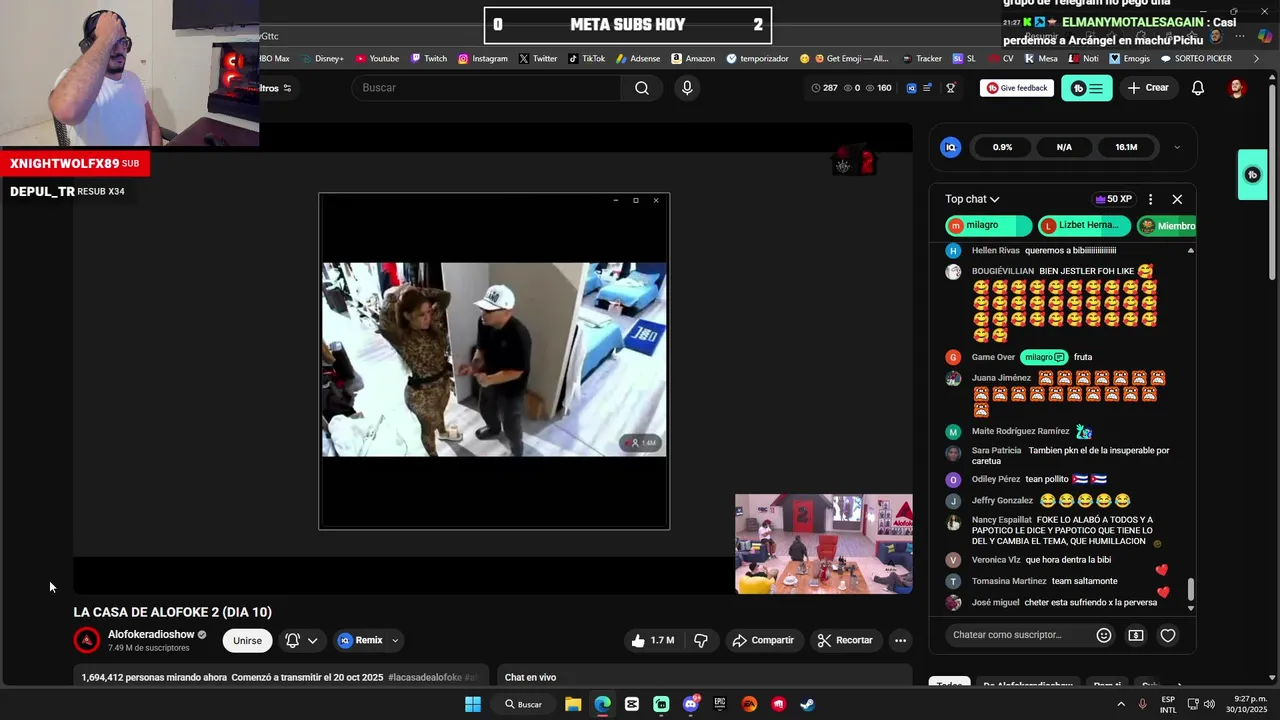This screenshot has height=720, width=1280.
Task: Click 50 XP badge in chat header
Action: tap(1113, 199)
